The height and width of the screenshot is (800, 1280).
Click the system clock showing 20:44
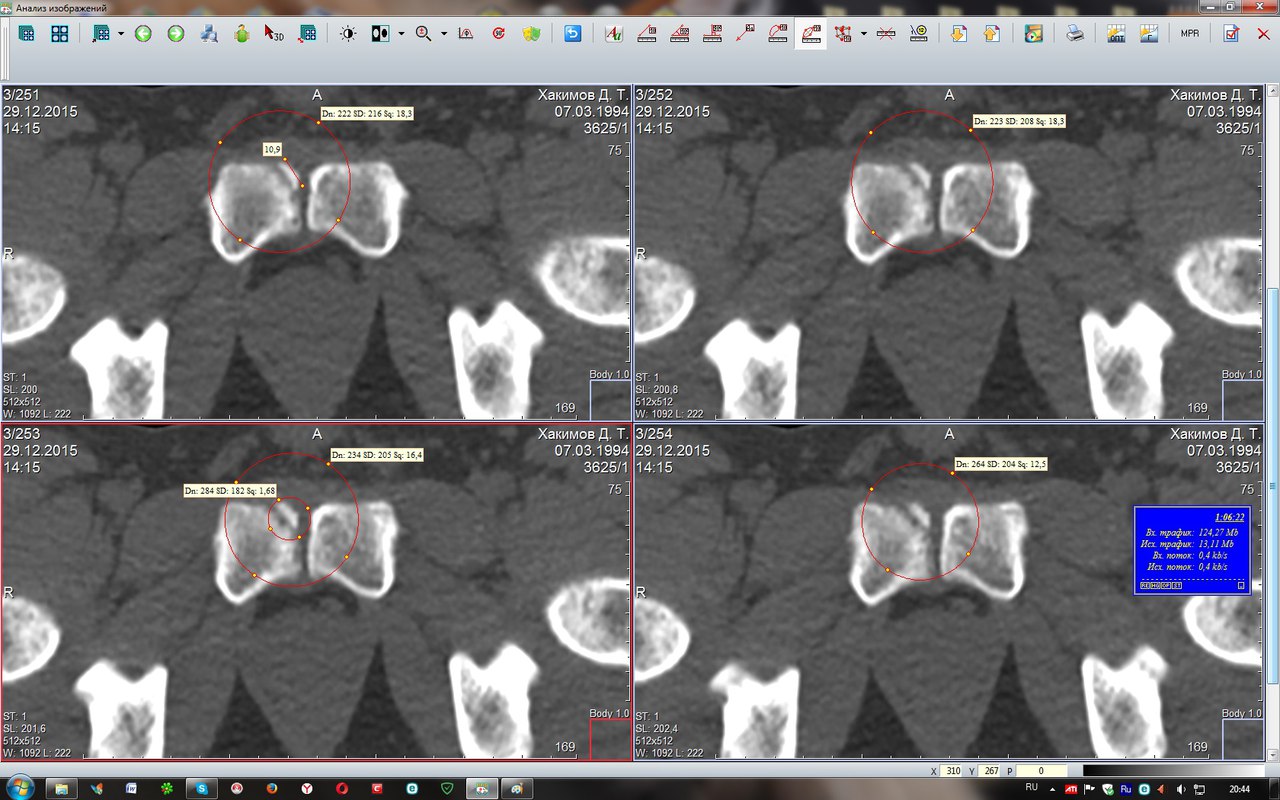[x=1240, y=789]
